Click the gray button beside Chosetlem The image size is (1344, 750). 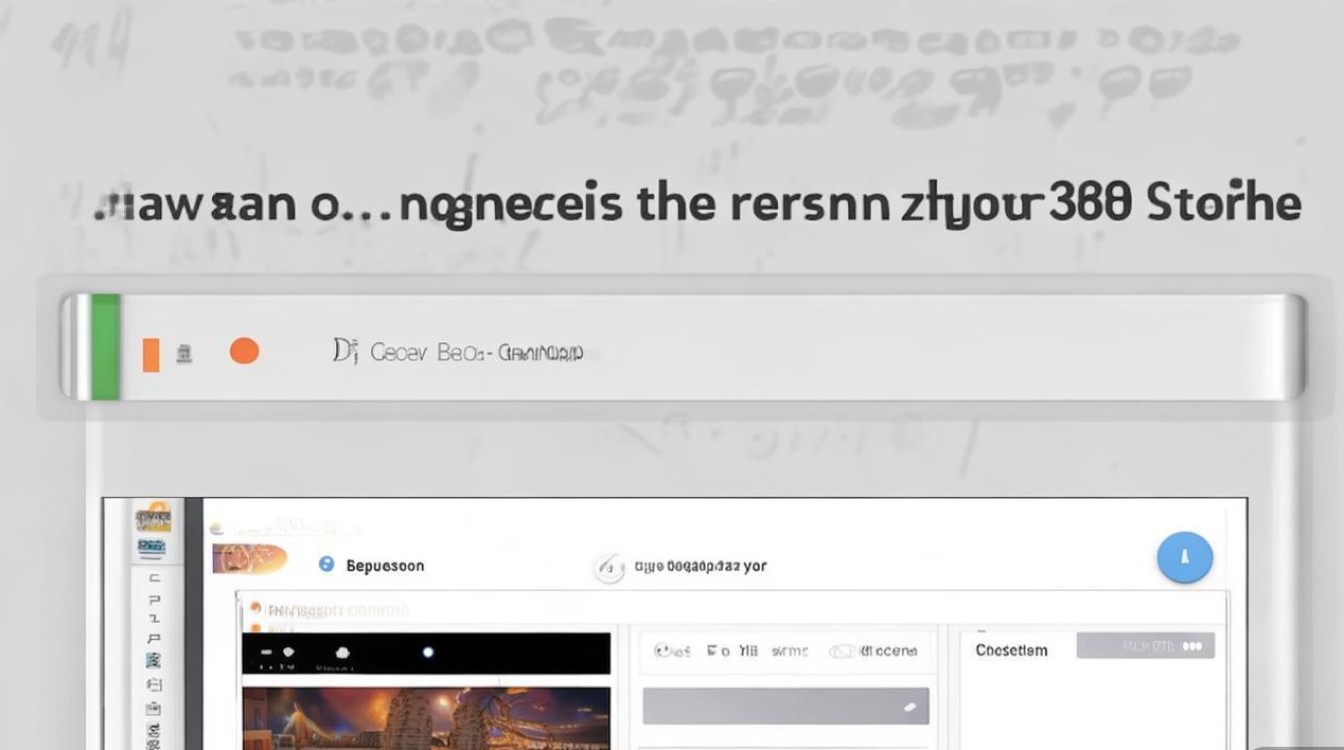tap(1145, 646)
